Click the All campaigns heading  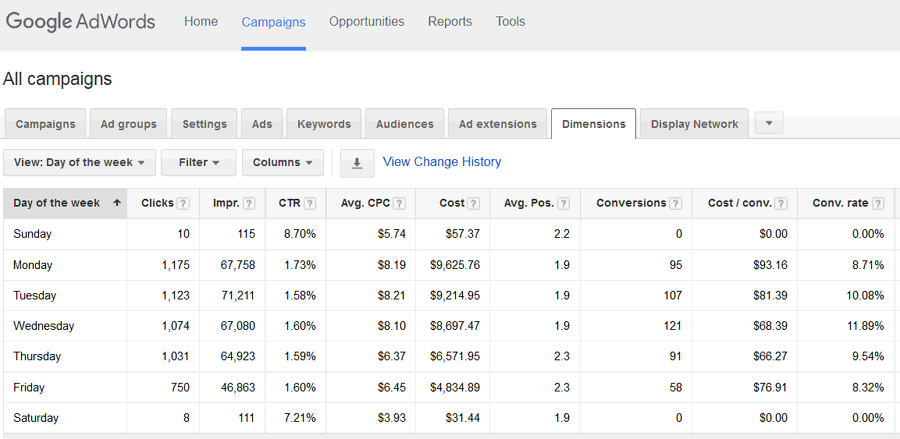(x=57, y=79)
